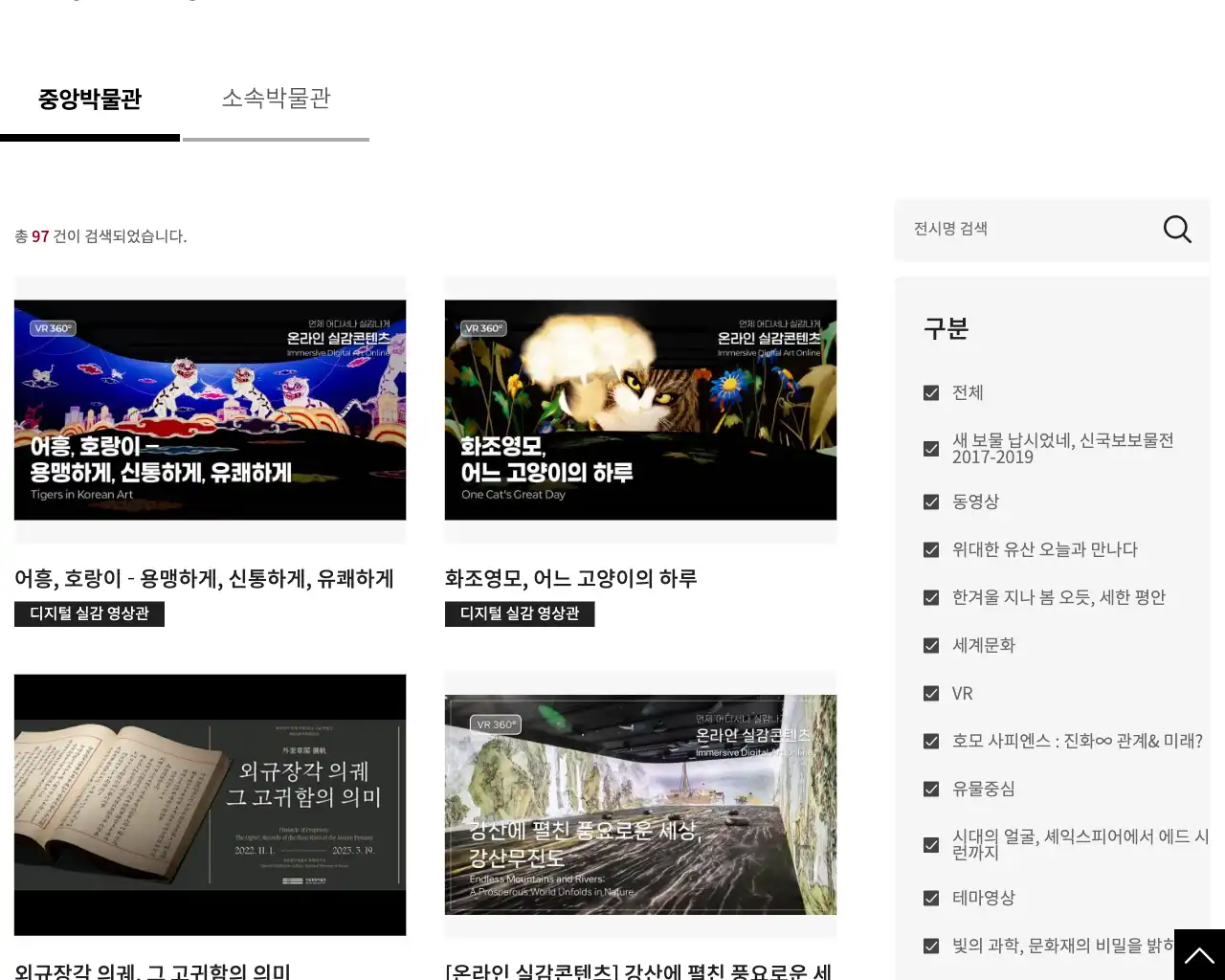
Task: Toggle the 빛의 과학 checkbox
Action: pos(931,947)
